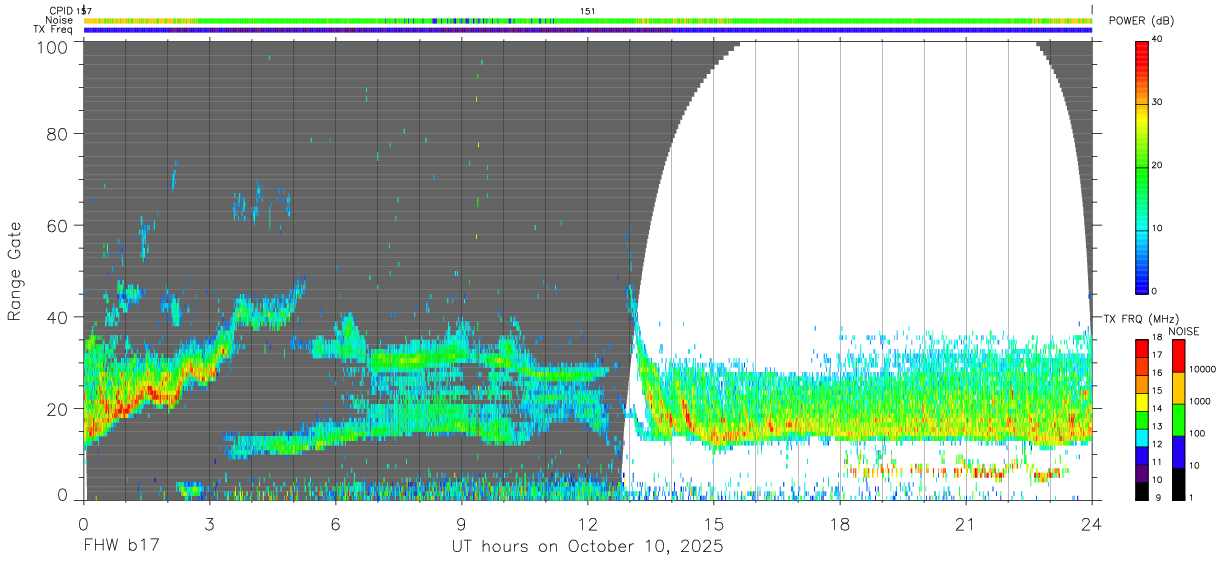This screenshot has height=567, width=1228.
Task: Click the 6 hour tick on the UT axis
Action: pos(335,523)
